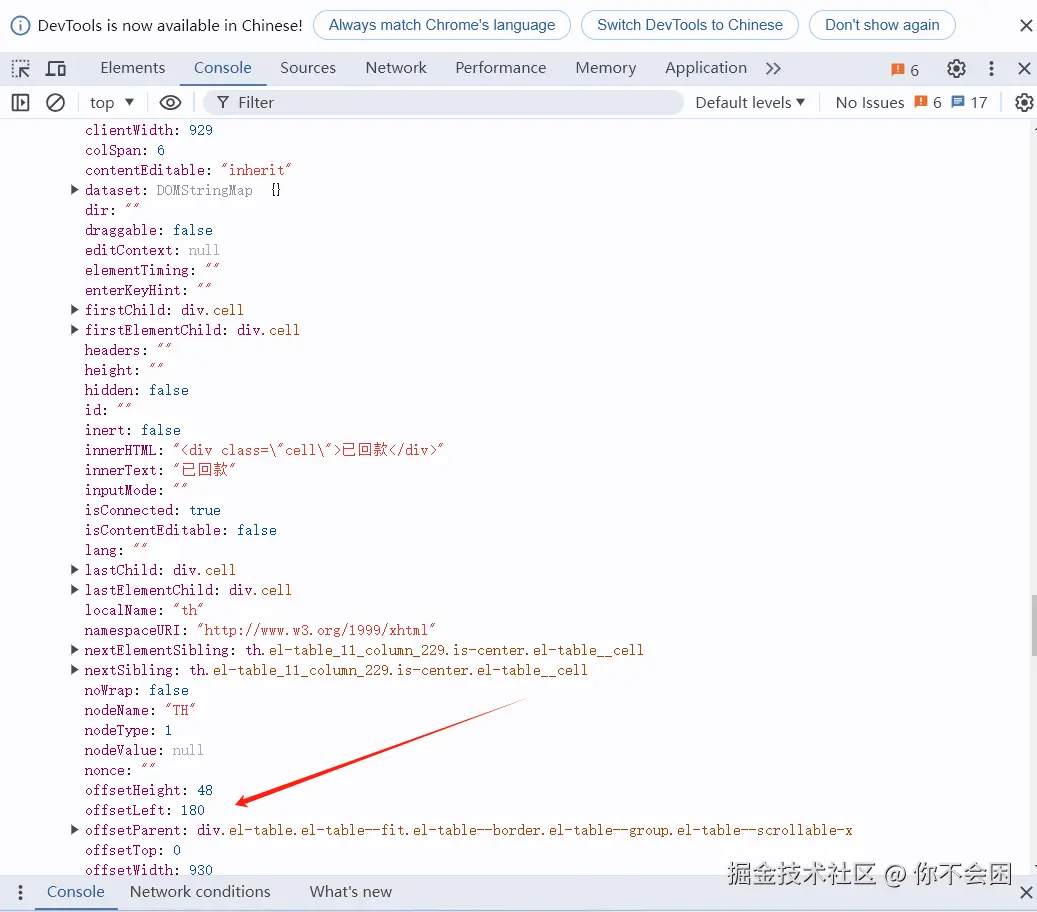Click the offsetHeight: 48 value
The height and width of the screenshot is (912, 1037).
click(205, 790)
